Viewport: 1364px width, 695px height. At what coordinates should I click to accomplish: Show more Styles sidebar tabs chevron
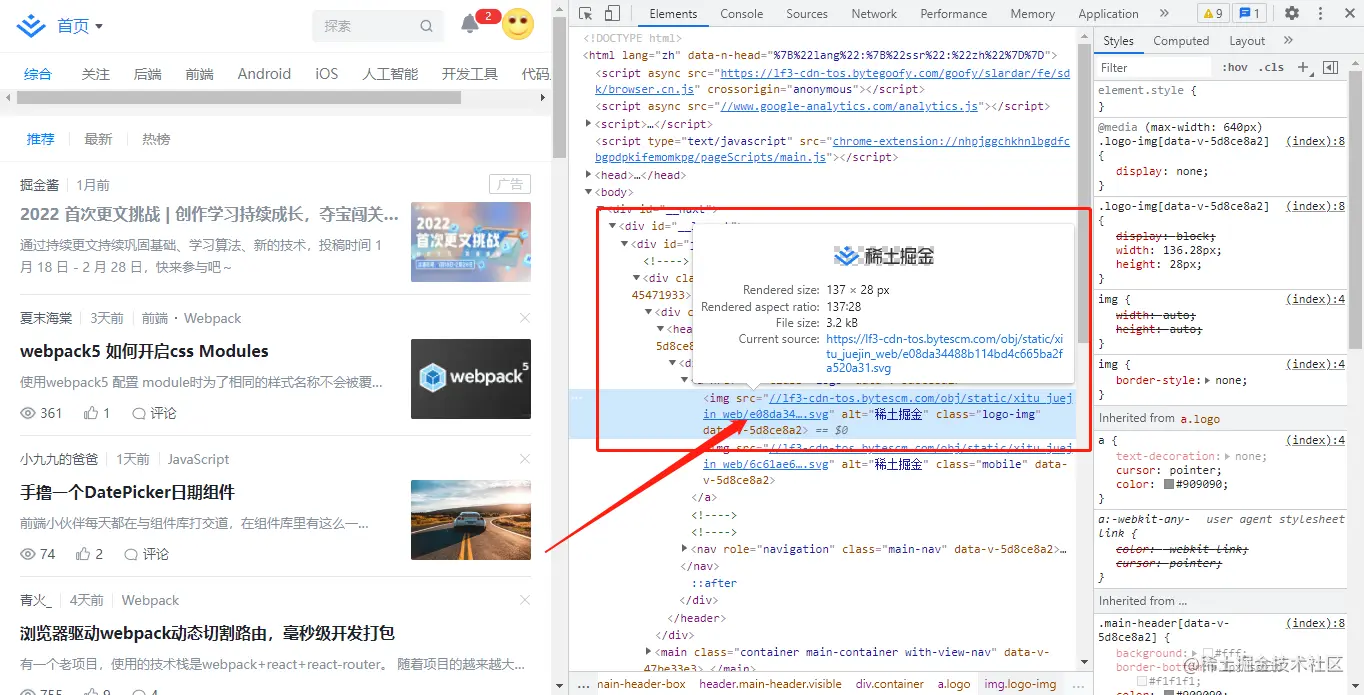pyautogui.click(x=1288, y=41)
